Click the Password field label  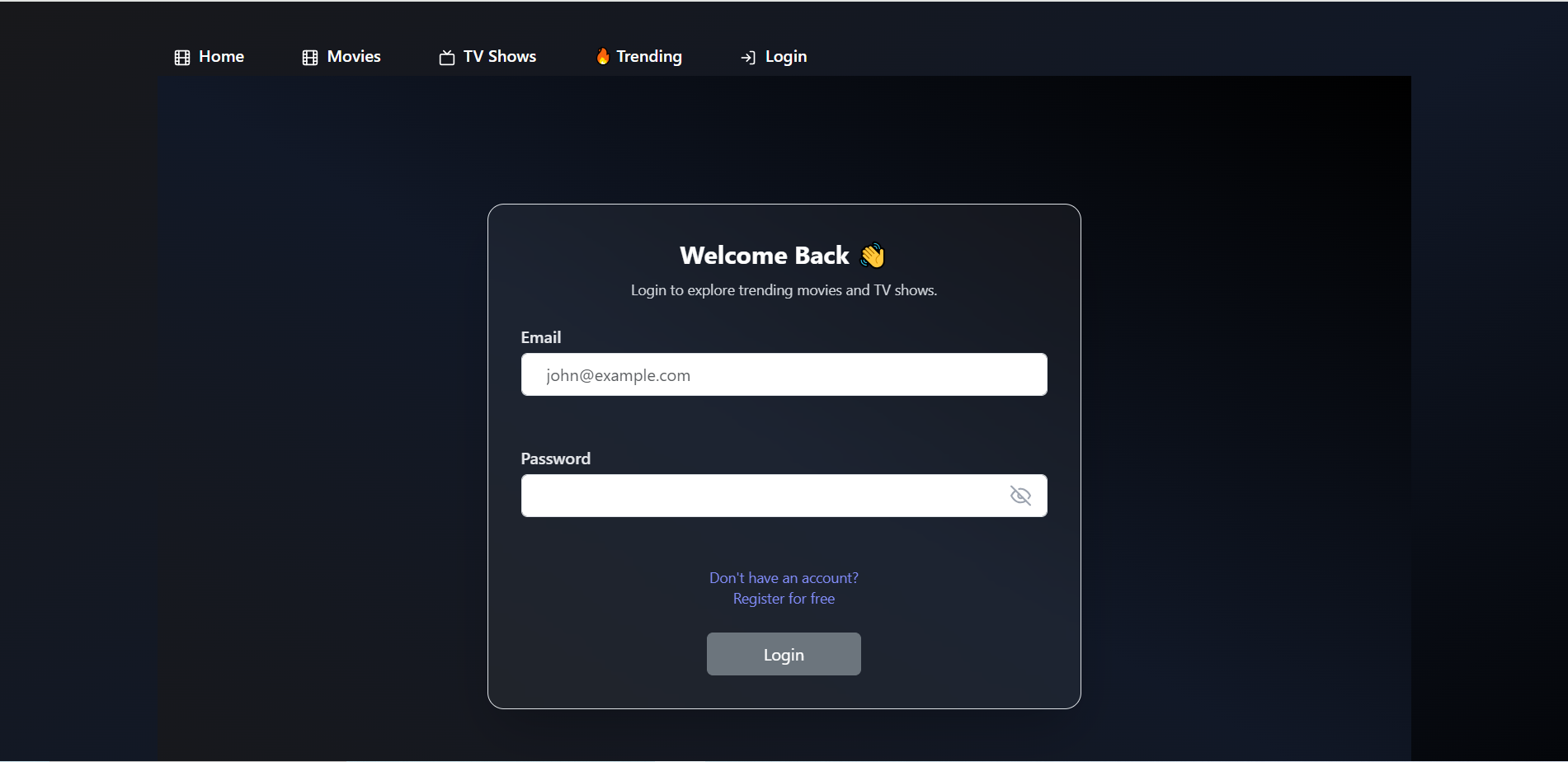click(x=555, y=459)
